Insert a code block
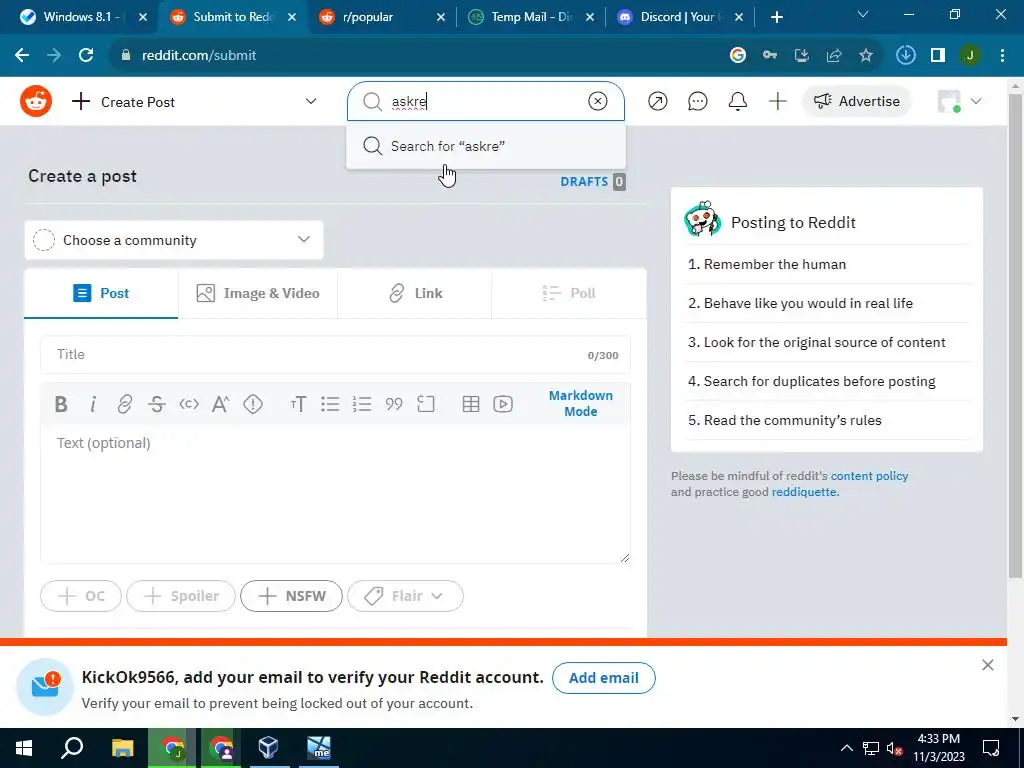This screenshot has width=1024, height=768. [426, 404]
